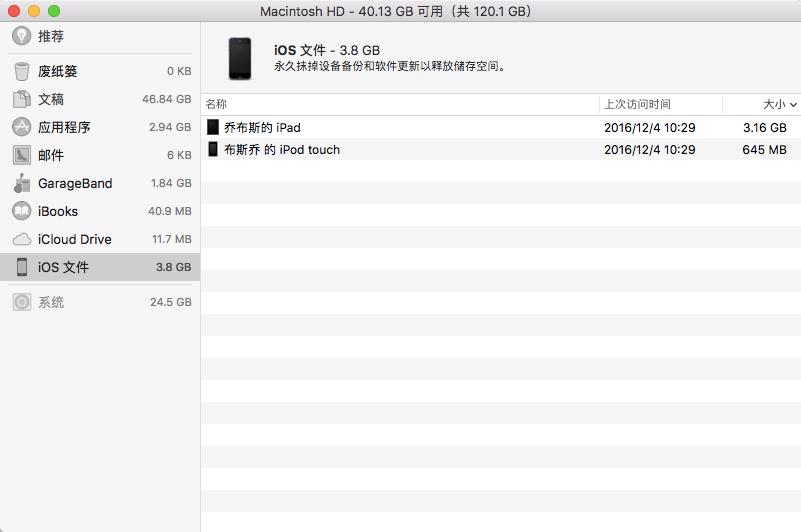Sort by 上次访问时间 column header
801x532 pixels.
click(x=661, y=104)
